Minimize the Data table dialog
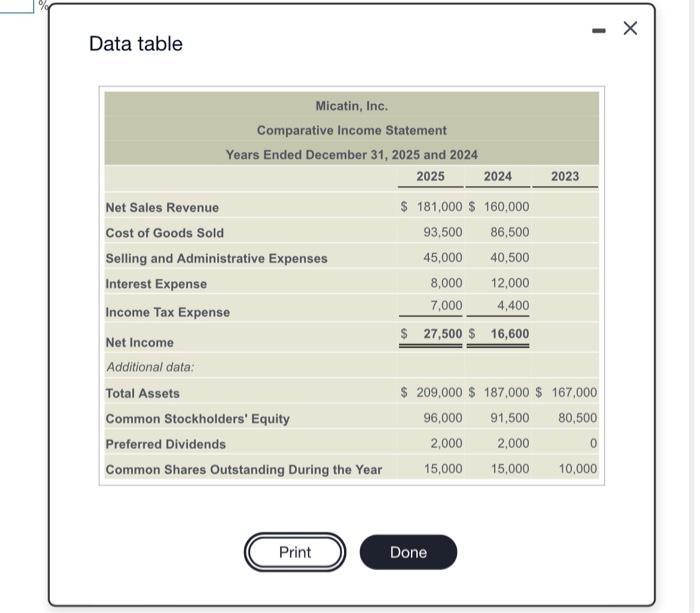700x613 pixels. coord(599,30)
